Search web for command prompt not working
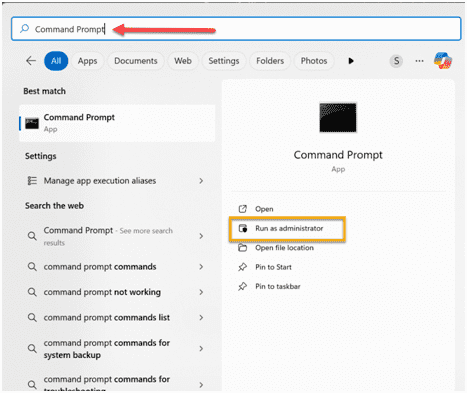 coord(116,292)
